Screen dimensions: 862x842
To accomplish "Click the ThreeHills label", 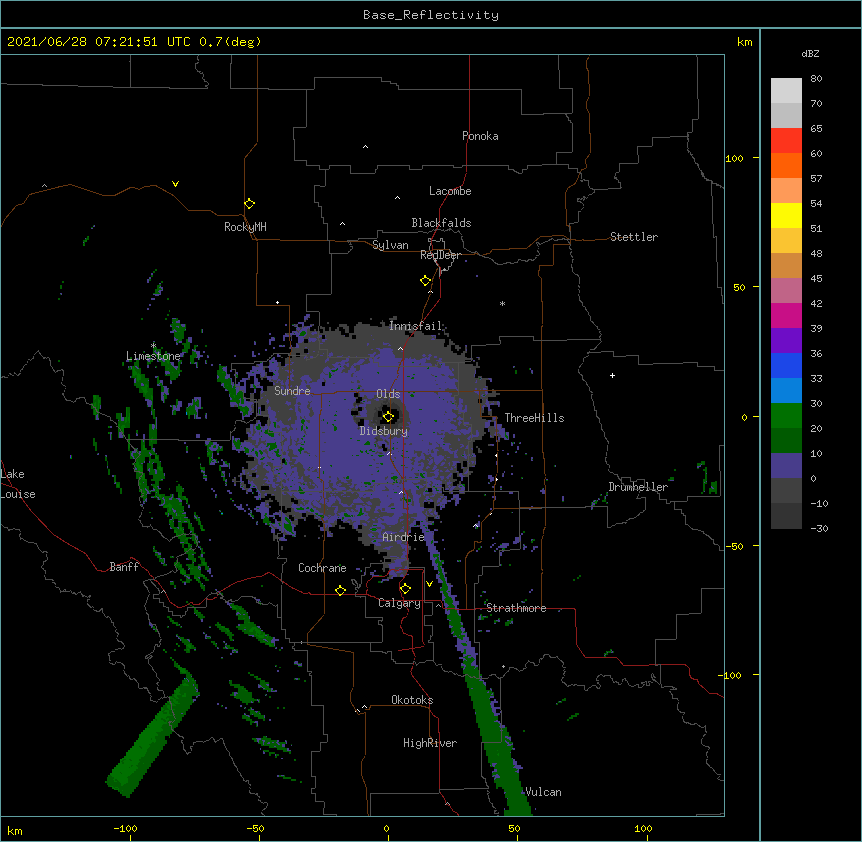I will 534,418.
